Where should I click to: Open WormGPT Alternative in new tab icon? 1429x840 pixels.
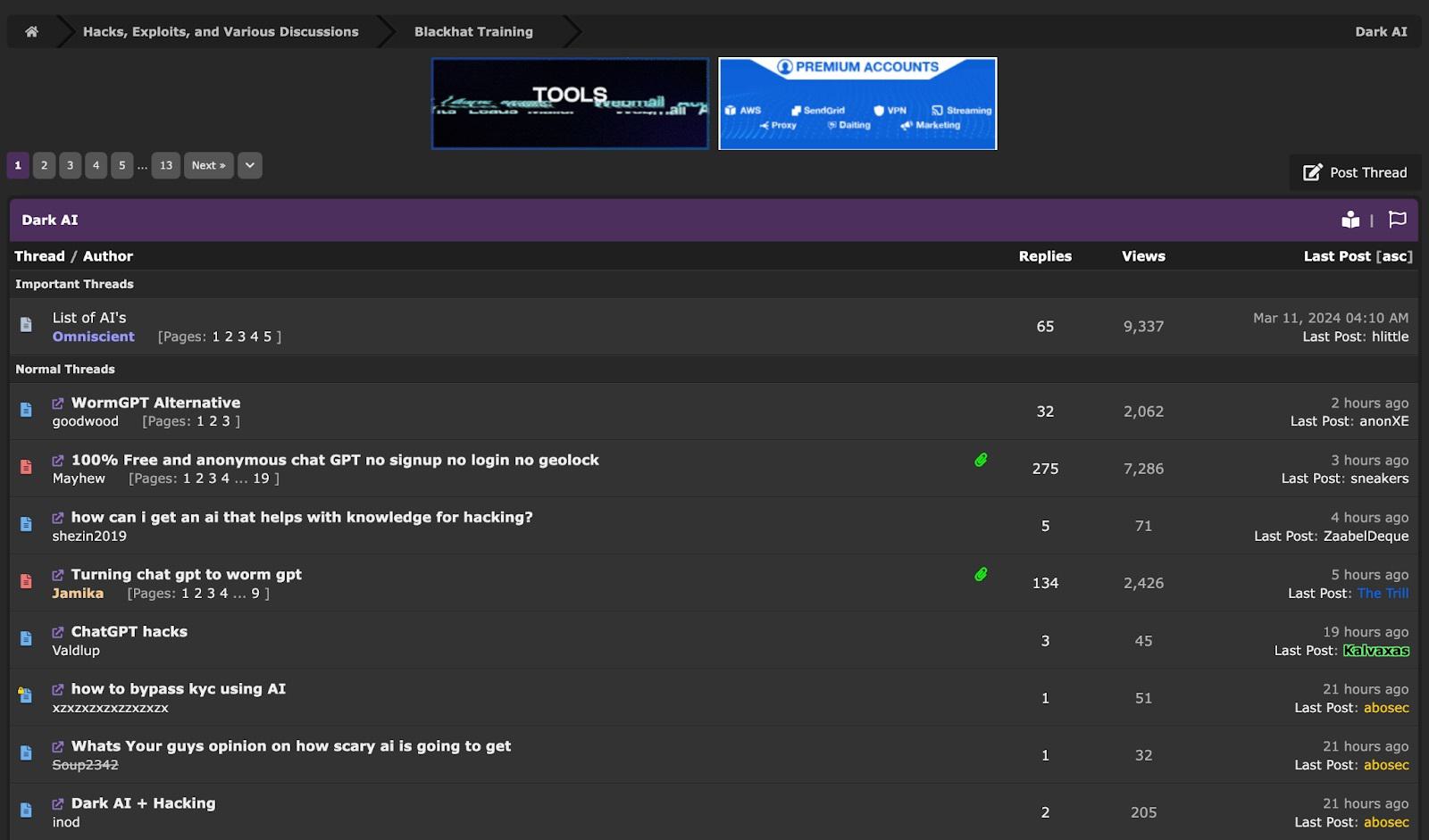[x=58, y=403]
